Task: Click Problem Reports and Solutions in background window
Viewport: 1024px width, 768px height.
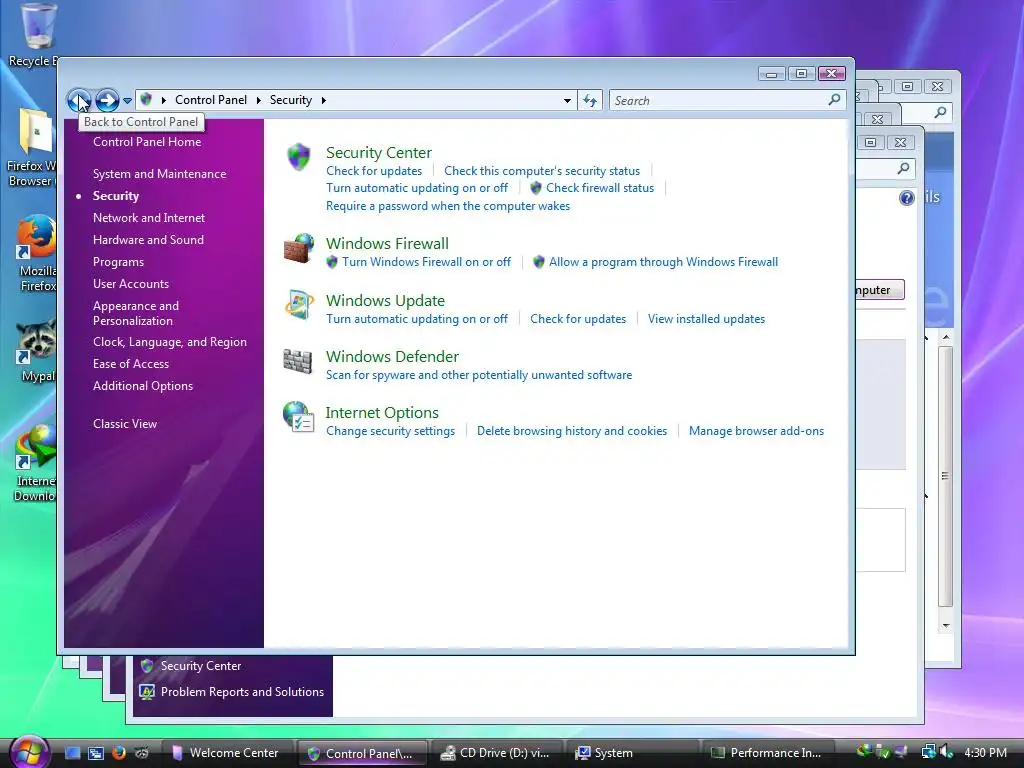Action: (242, 692)
